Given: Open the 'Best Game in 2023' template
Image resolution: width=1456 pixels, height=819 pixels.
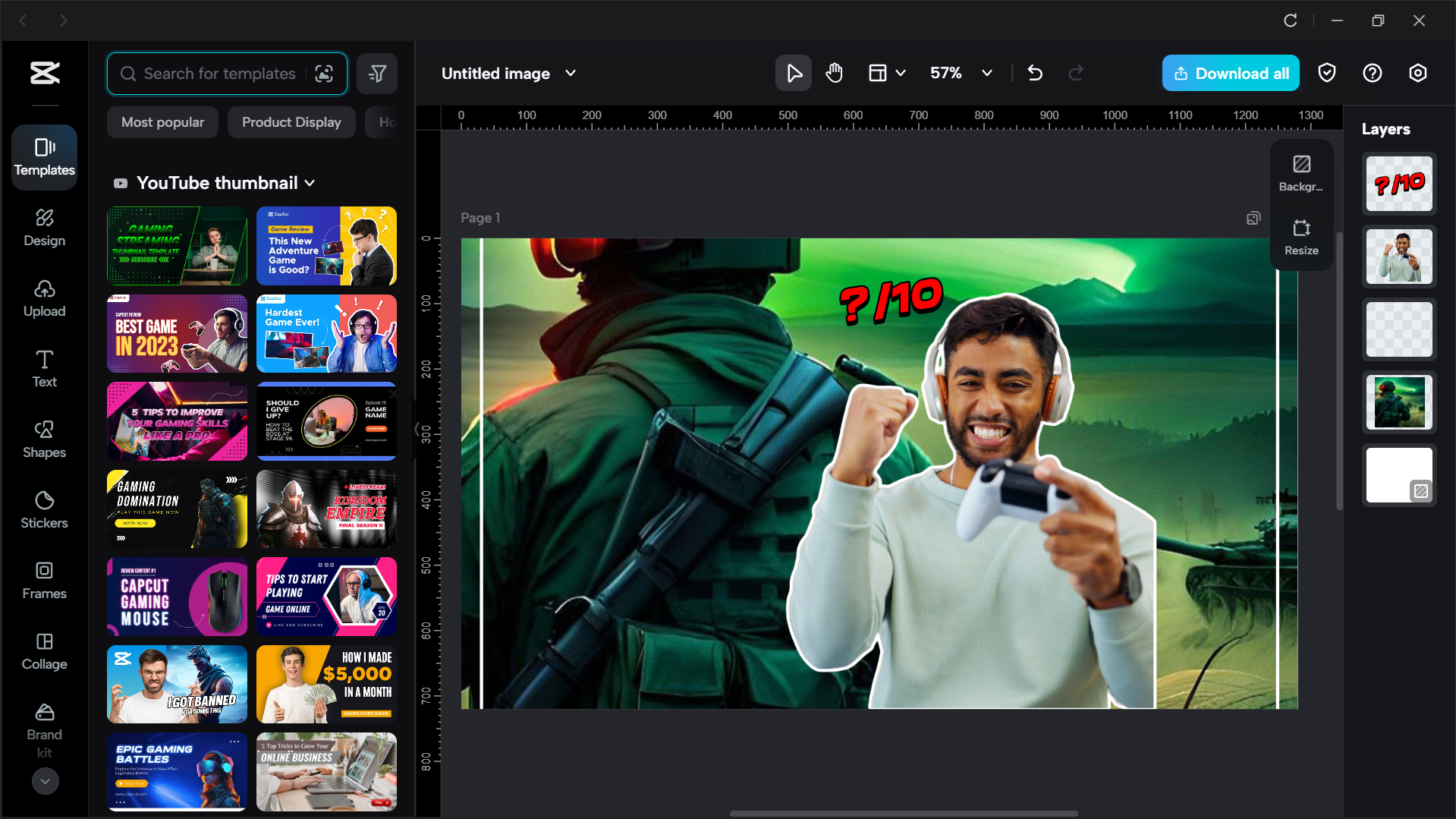Looking at the screenshot, I should tap(176, 333).
